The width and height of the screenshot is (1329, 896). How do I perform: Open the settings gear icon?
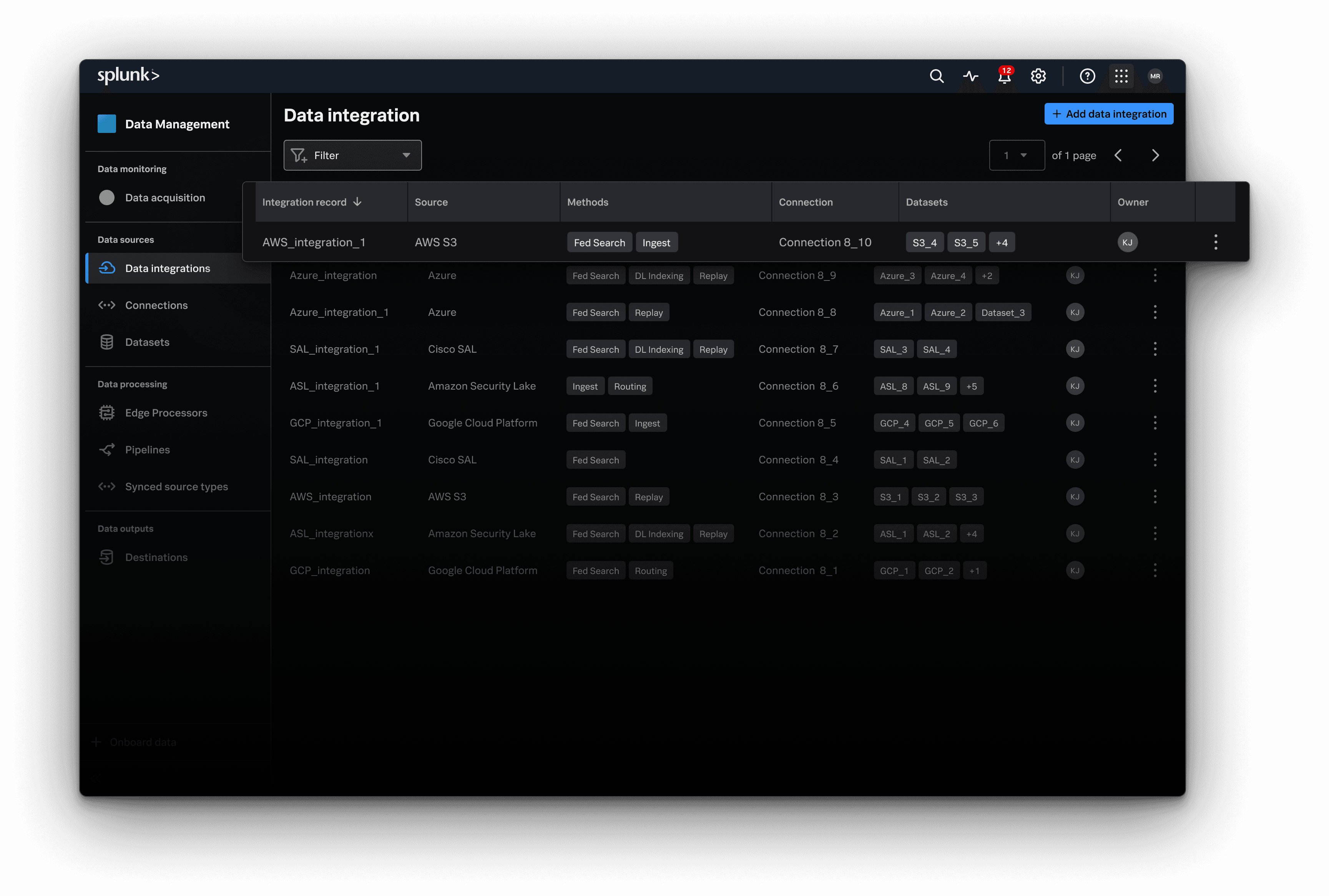1038,76
